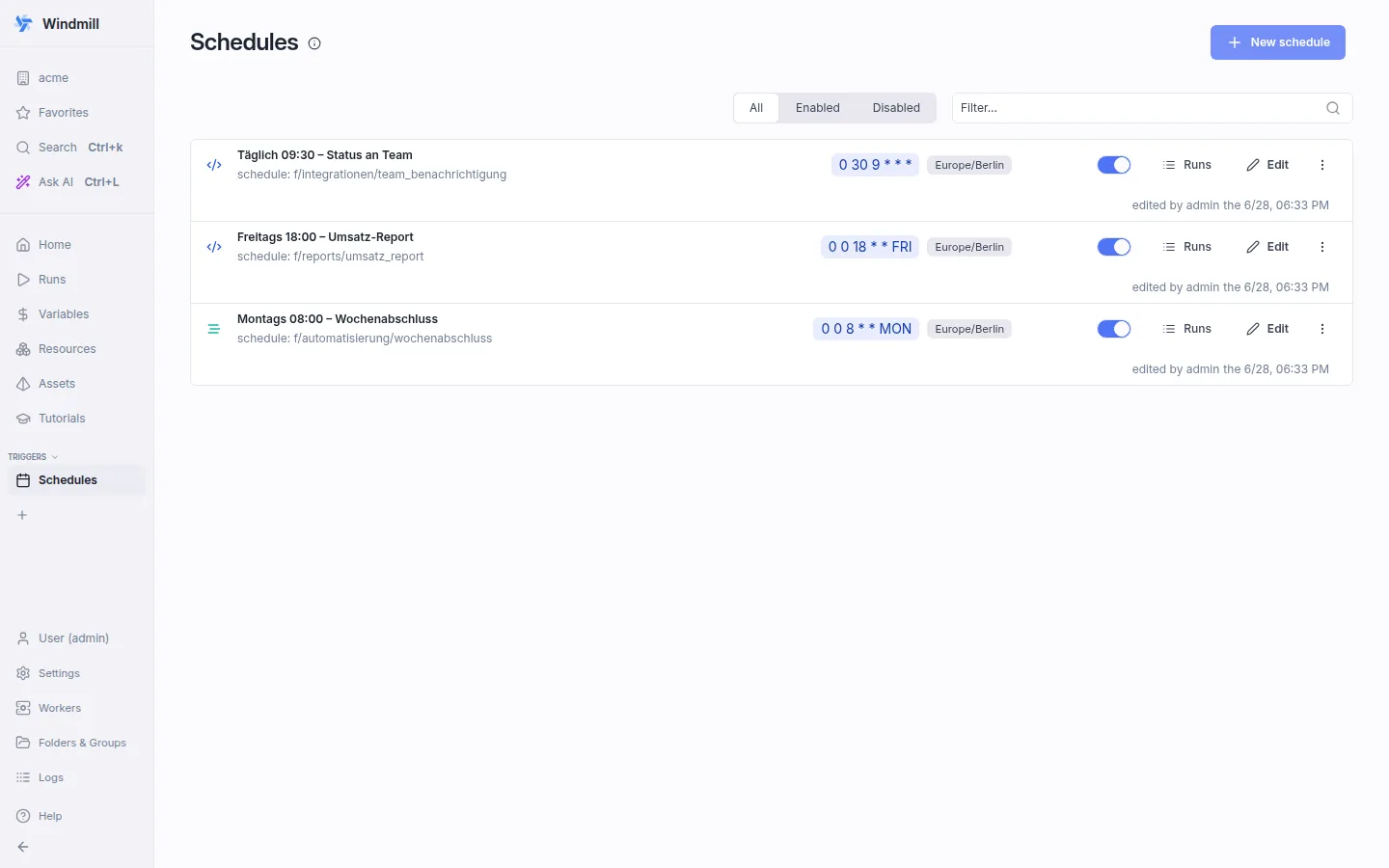Viewport: 1389px width, 868px height.
Task: Edit the Täglich 09:30 schedule
Action: click(1267, 165)
